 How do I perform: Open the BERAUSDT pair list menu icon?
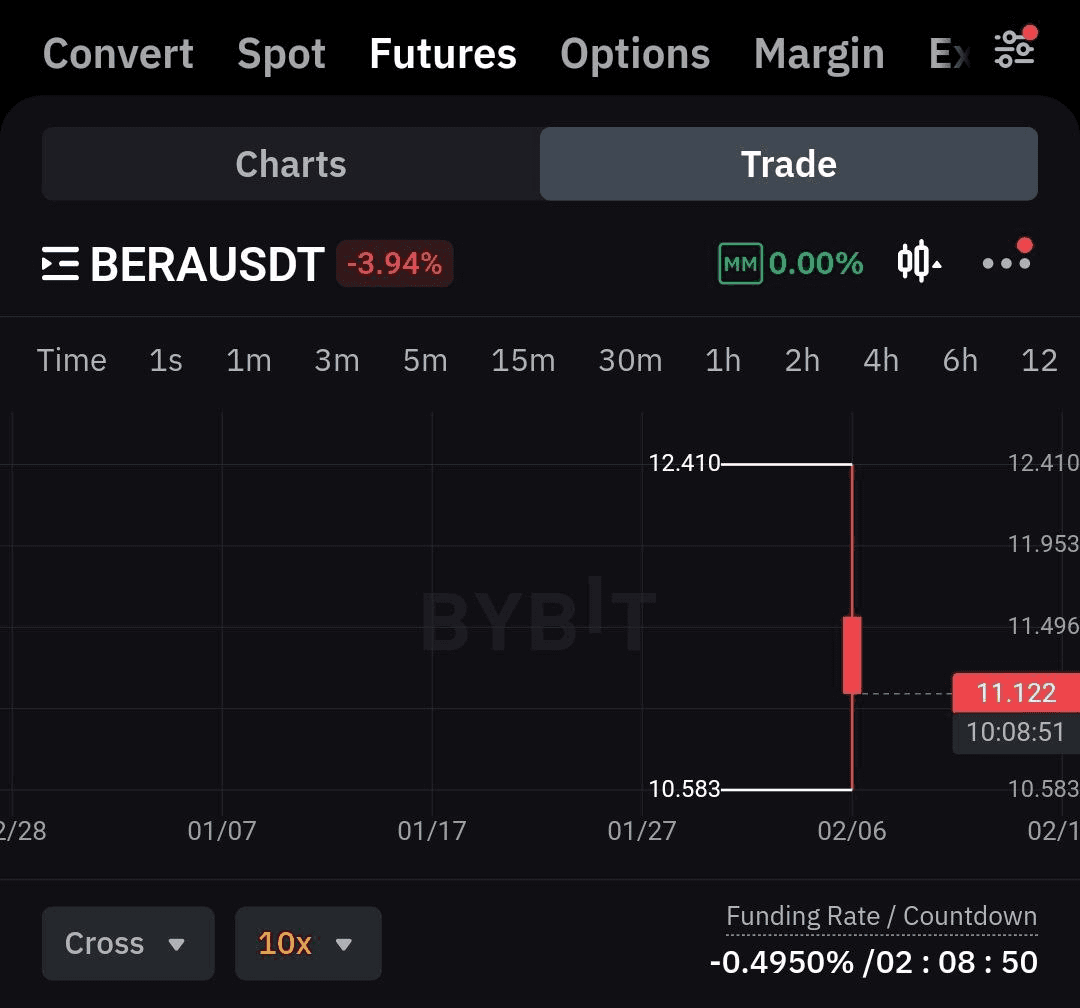(x=61, y=263)
